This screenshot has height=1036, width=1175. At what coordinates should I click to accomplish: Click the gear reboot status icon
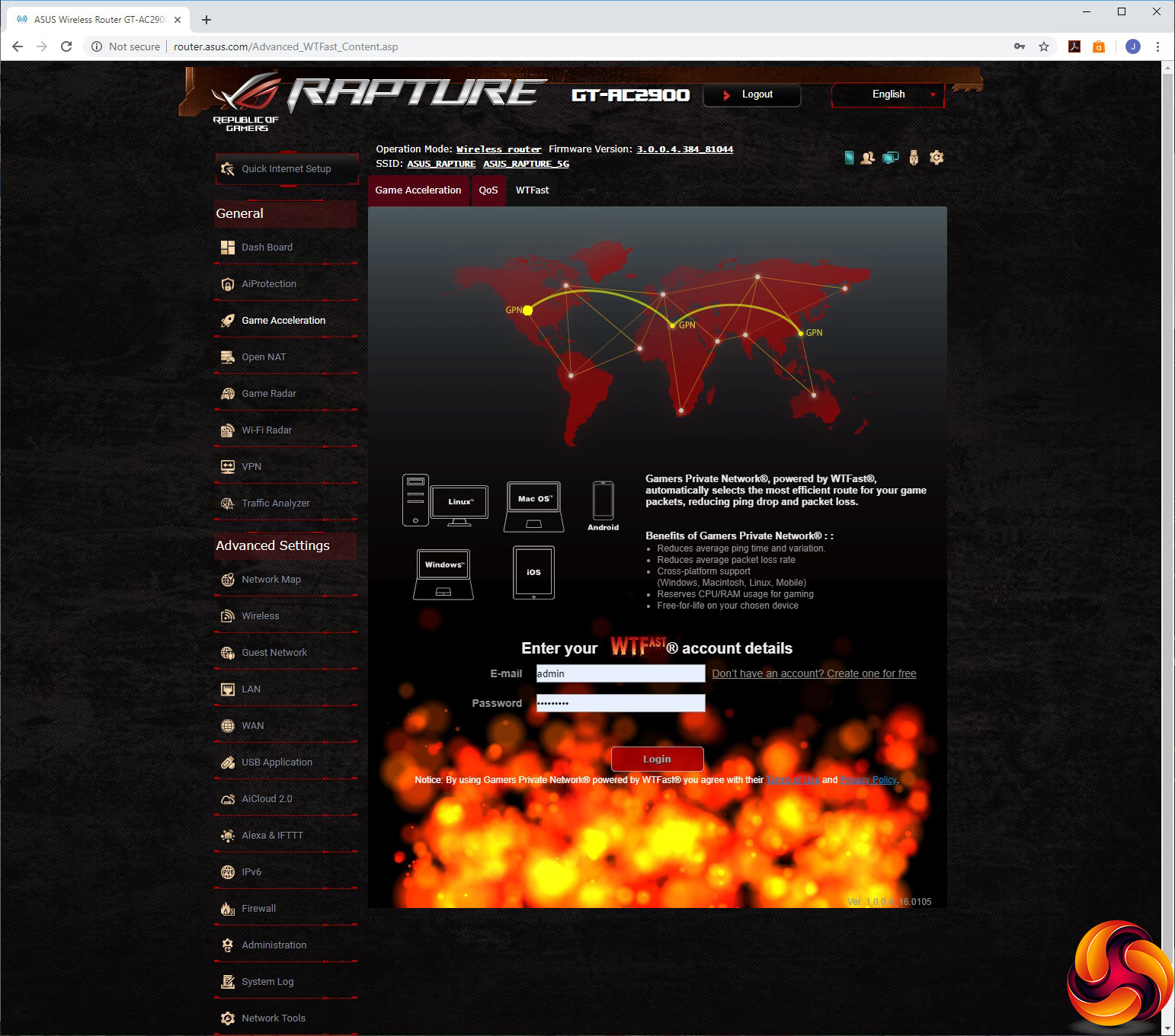(x=936, y=158)
